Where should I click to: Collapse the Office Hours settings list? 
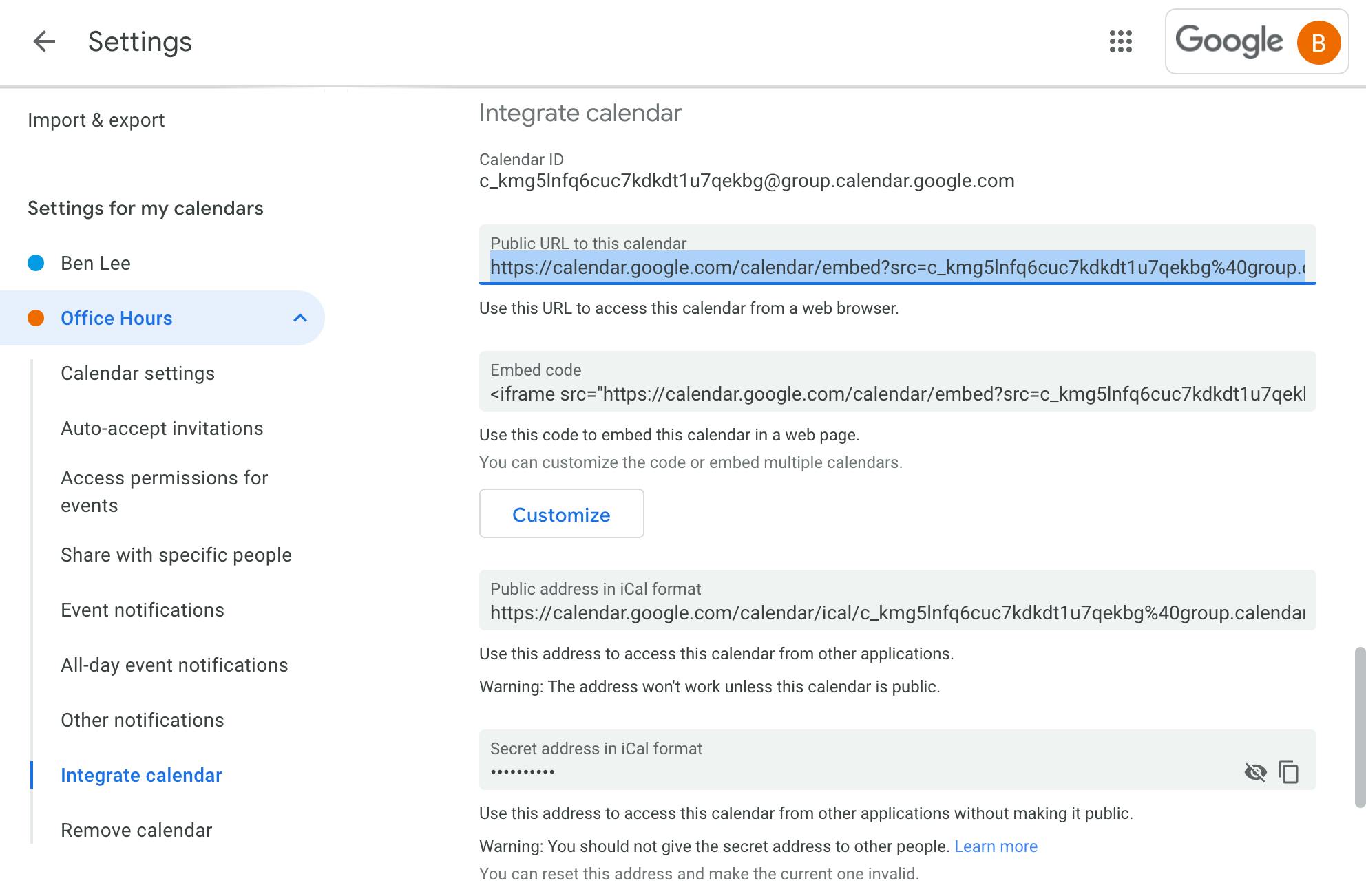[x=300, y=318]
